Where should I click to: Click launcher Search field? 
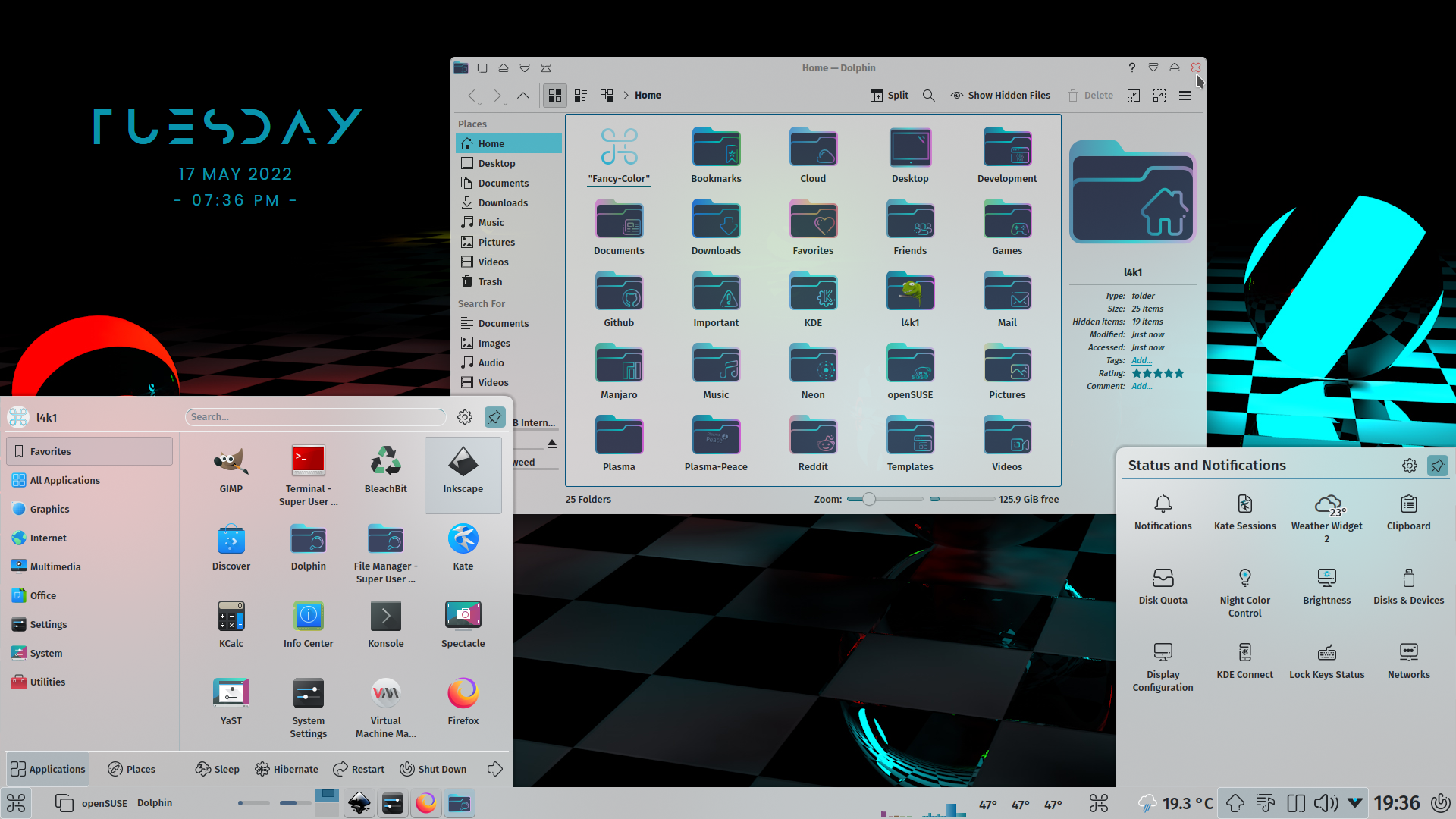coord(315,417)
